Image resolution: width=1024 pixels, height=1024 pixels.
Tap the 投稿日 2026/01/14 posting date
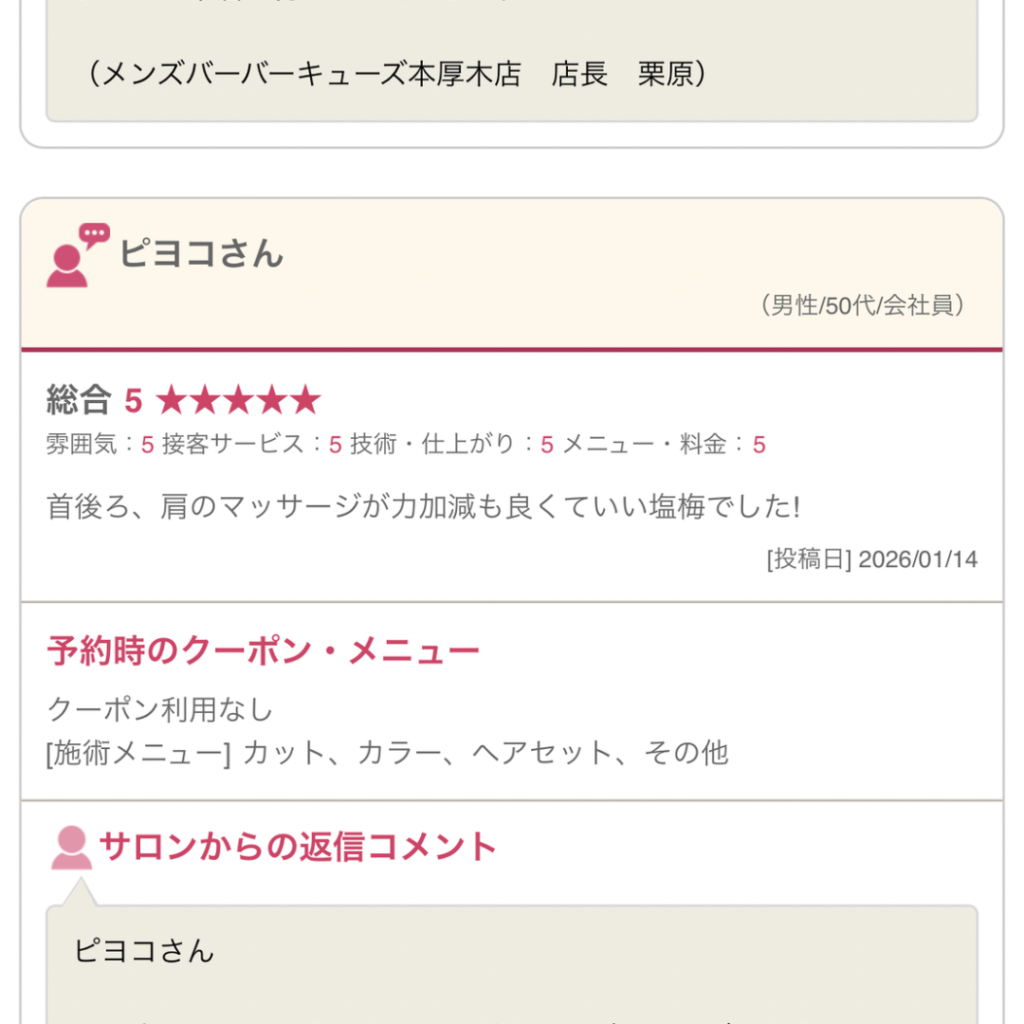(x=871, y=559)
